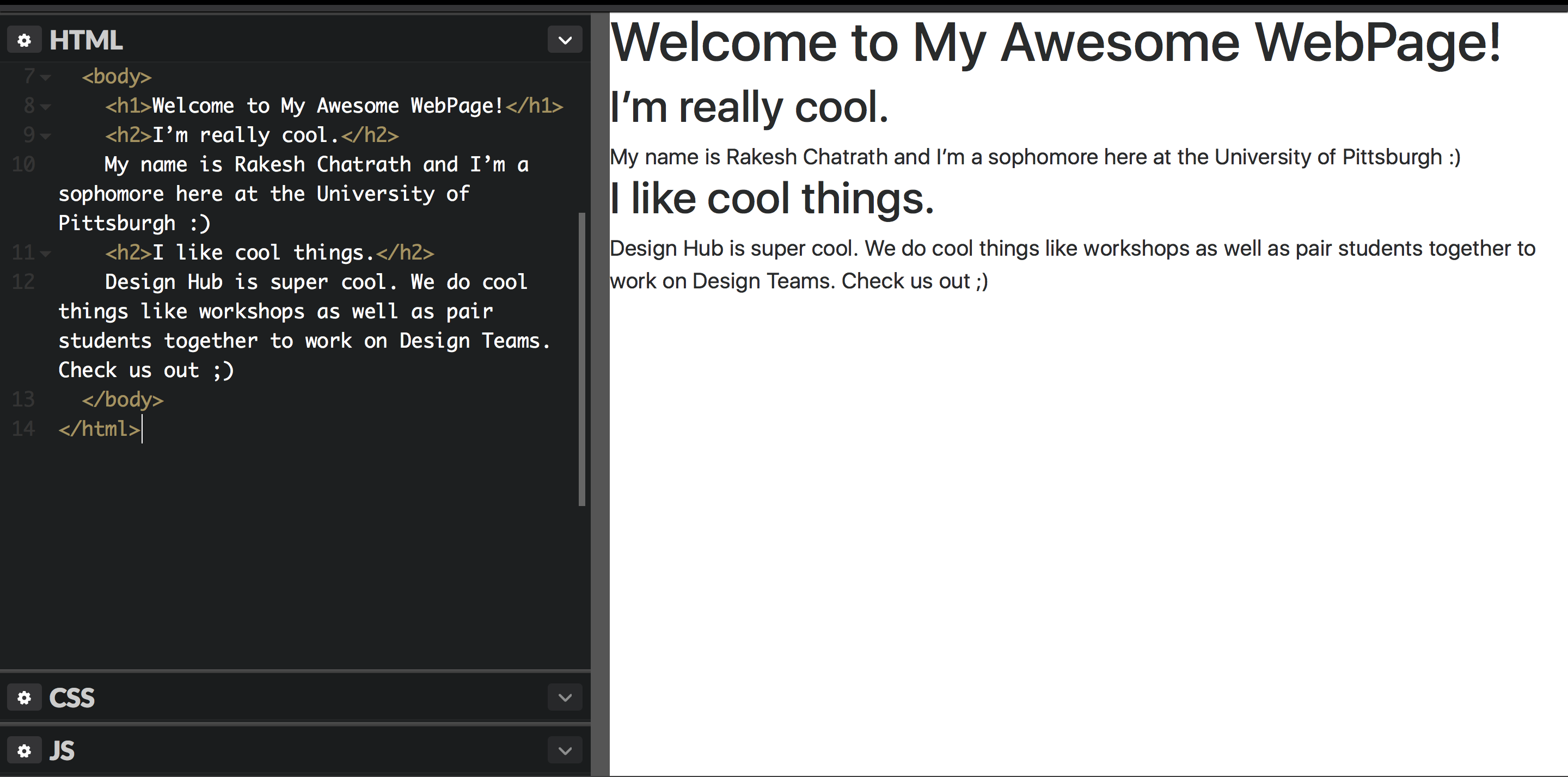Select the JS panel title
Viewport: 1568px width, 777px height.
[x=62, y=751]
